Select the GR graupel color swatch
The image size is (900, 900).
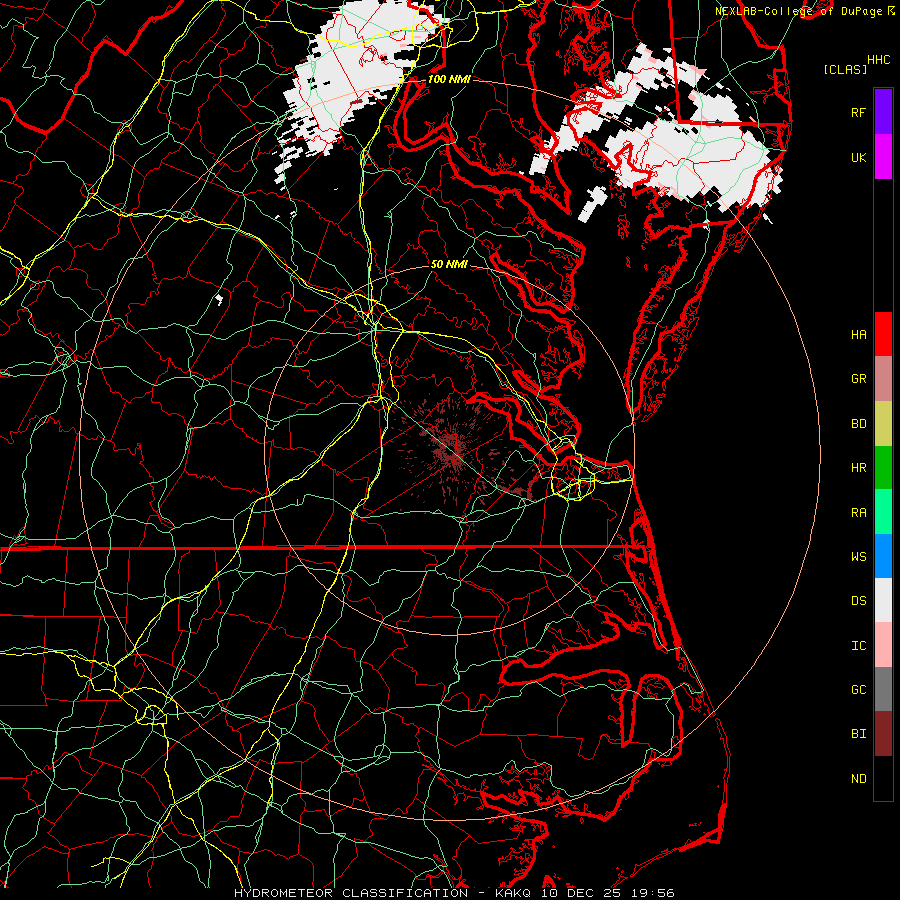[883, 378]
